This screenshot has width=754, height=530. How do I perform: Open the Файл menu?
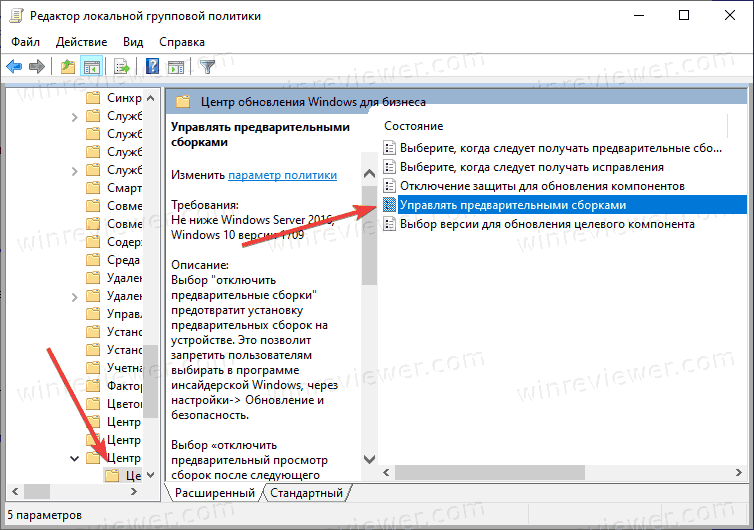tap(25, 42)
